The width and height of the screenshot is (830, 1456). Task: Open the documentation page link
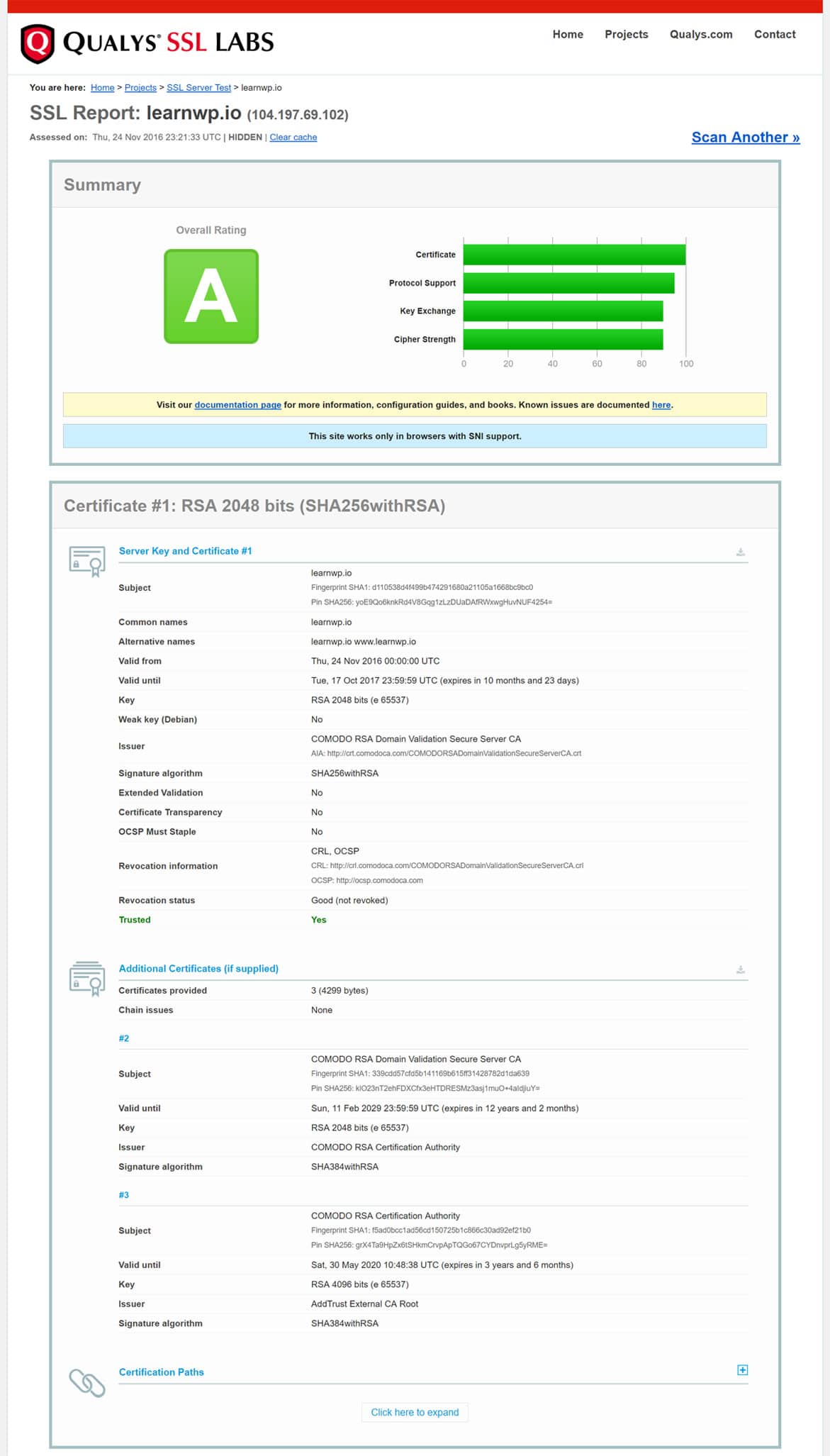[x=237, y=405]
